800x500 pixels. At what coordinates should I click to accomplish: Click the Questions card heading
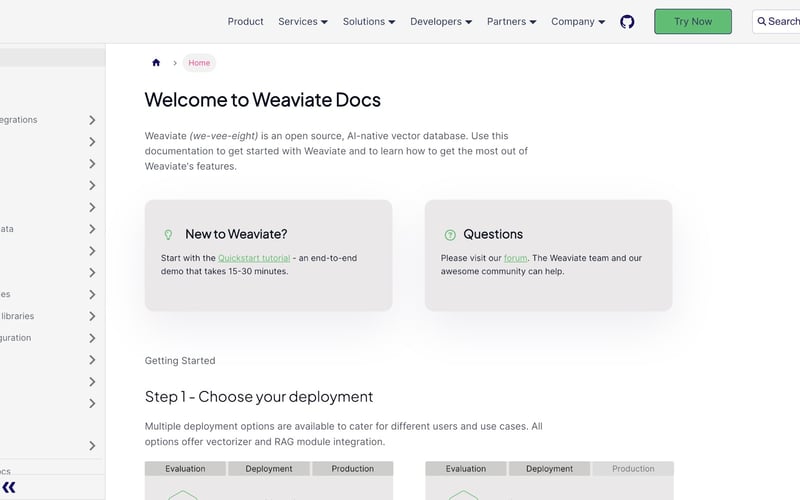pyautogui.click(x=493, y=234)
